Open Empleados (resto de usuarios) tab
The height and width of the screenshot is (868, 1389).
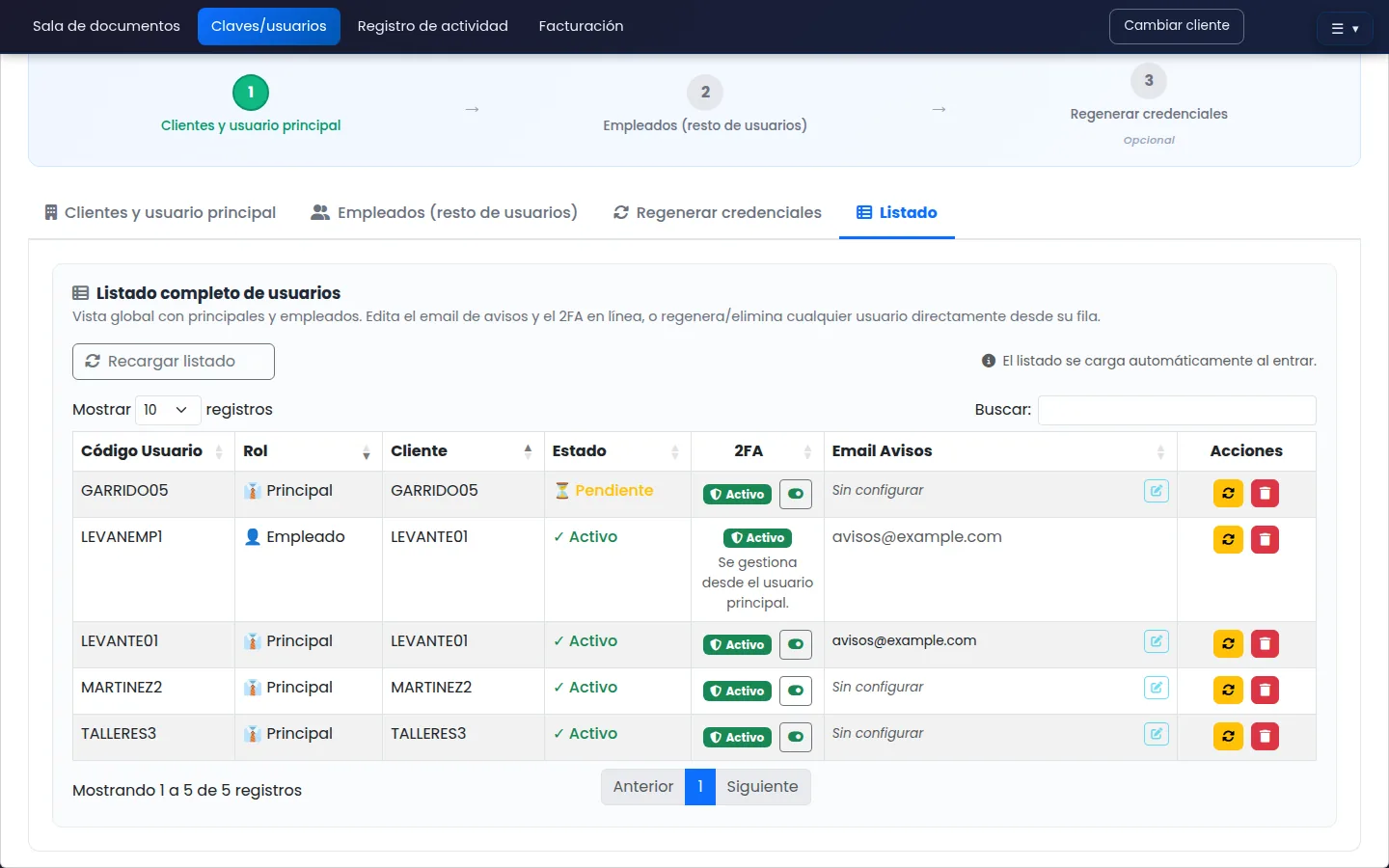[x=444, y=212]
